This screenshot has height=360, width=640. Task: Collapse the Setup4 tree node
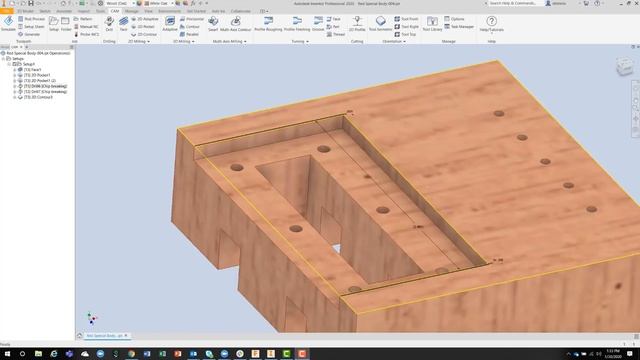point(9,64)
